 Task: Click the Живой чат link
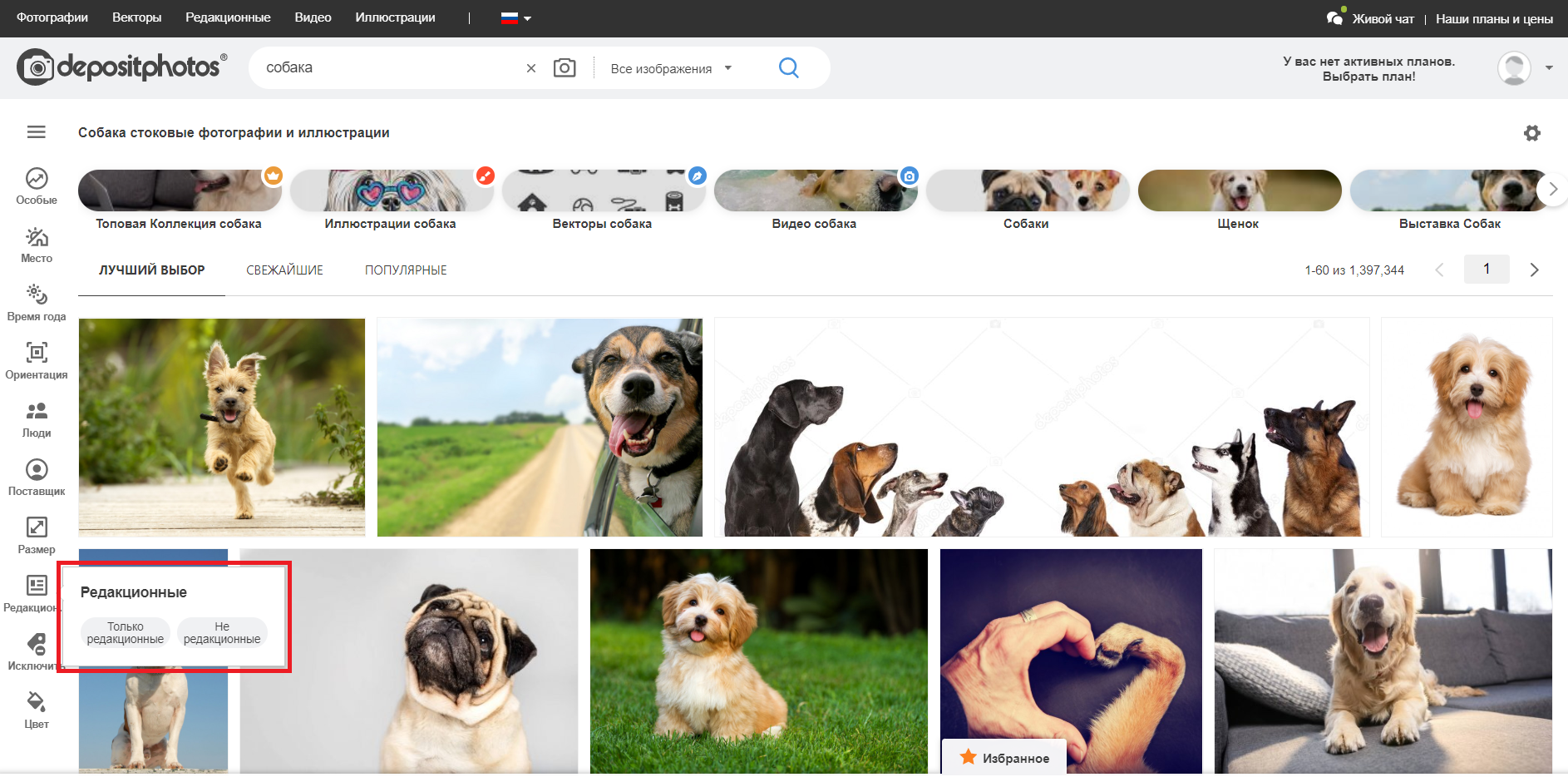(1383, 18)
